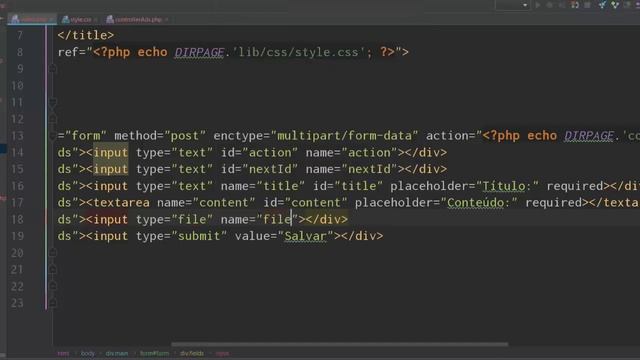Collapse the form fold marker at line 13
The image size is (640, 360).
[53, 136]
